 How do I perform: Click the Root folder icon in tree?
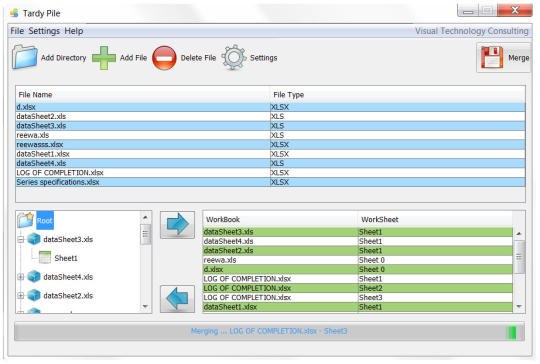tap(26, 220)
